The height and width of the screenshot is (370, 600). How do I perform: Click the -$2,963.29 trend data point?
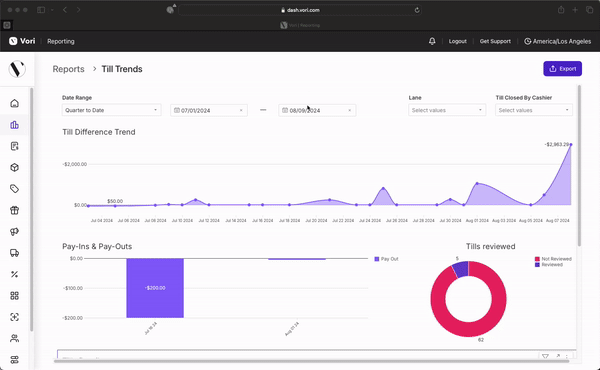pos(571,144)
